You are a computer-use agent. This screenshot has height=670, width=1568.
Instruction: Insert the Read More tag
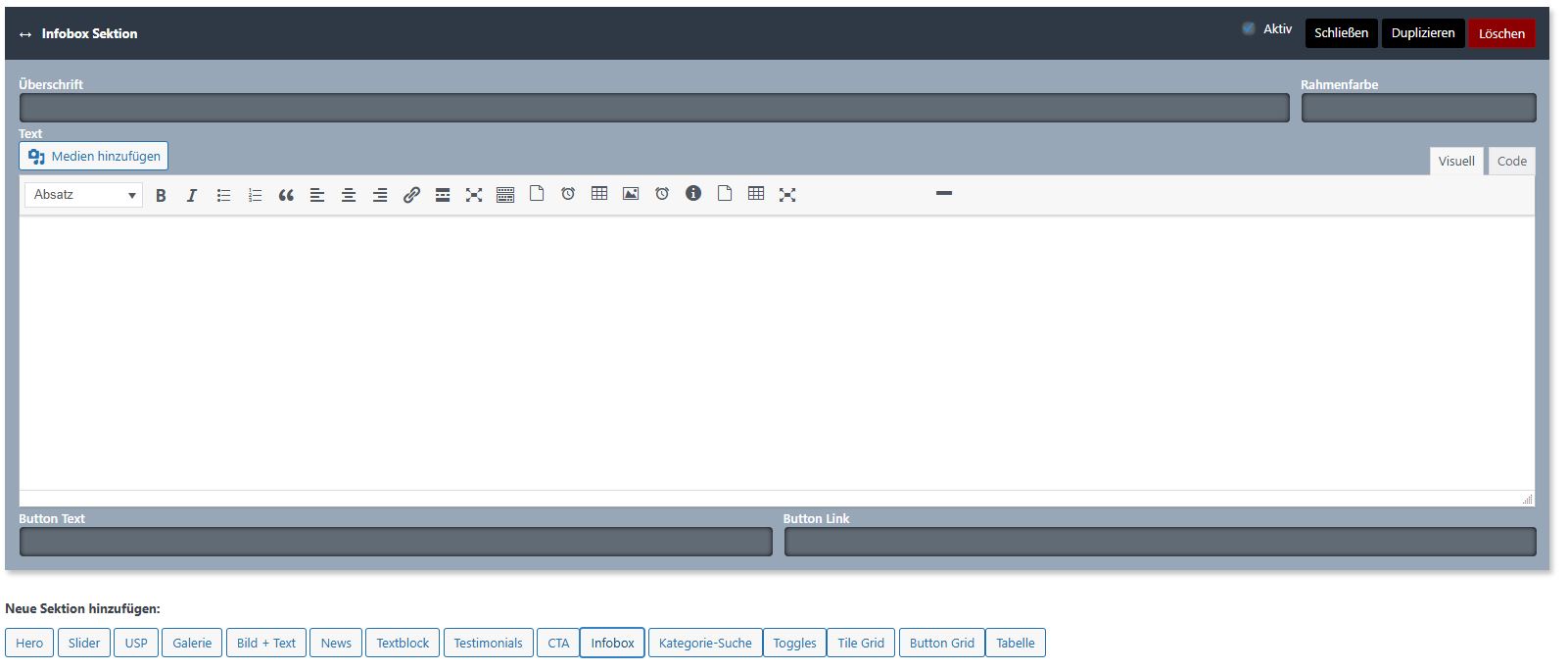tap(443, 195)
